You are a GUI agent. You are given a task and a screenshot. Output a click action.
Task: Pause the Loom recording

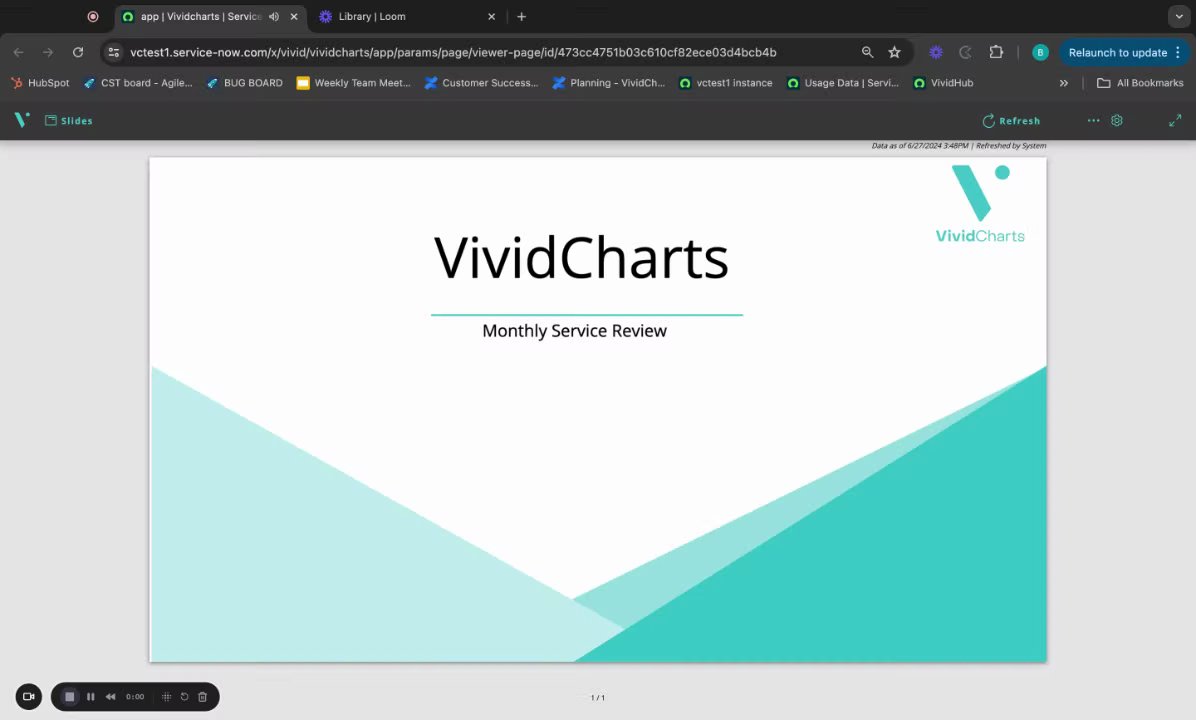[x=91, y=696]
